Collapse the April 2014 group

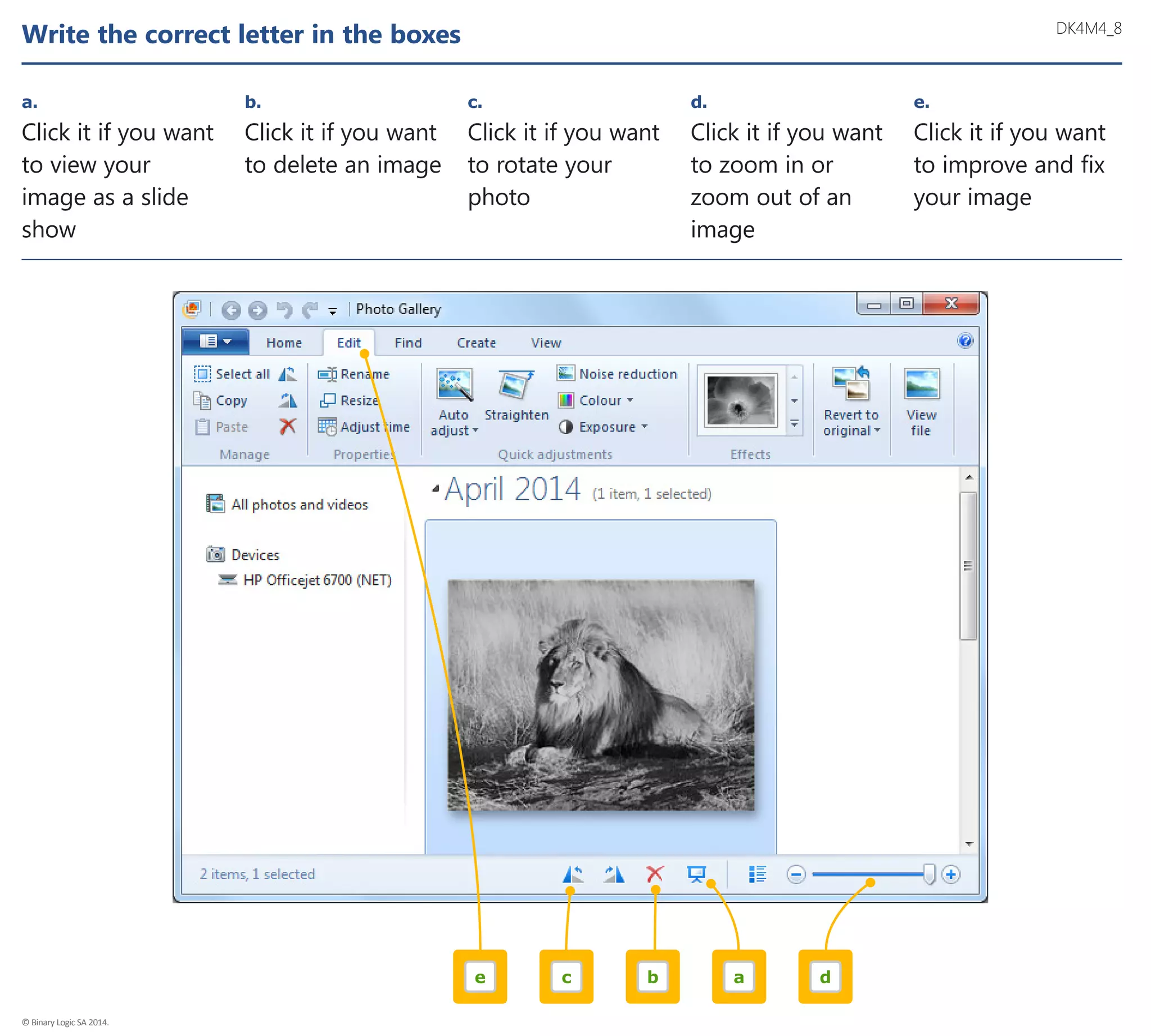click(x=436, y=488)
